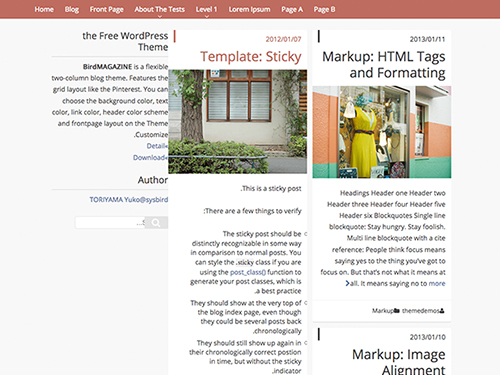Click the yellow dress shop thumbnail
The height and width of the screenshot is (375, 500).
pos(382,132)
